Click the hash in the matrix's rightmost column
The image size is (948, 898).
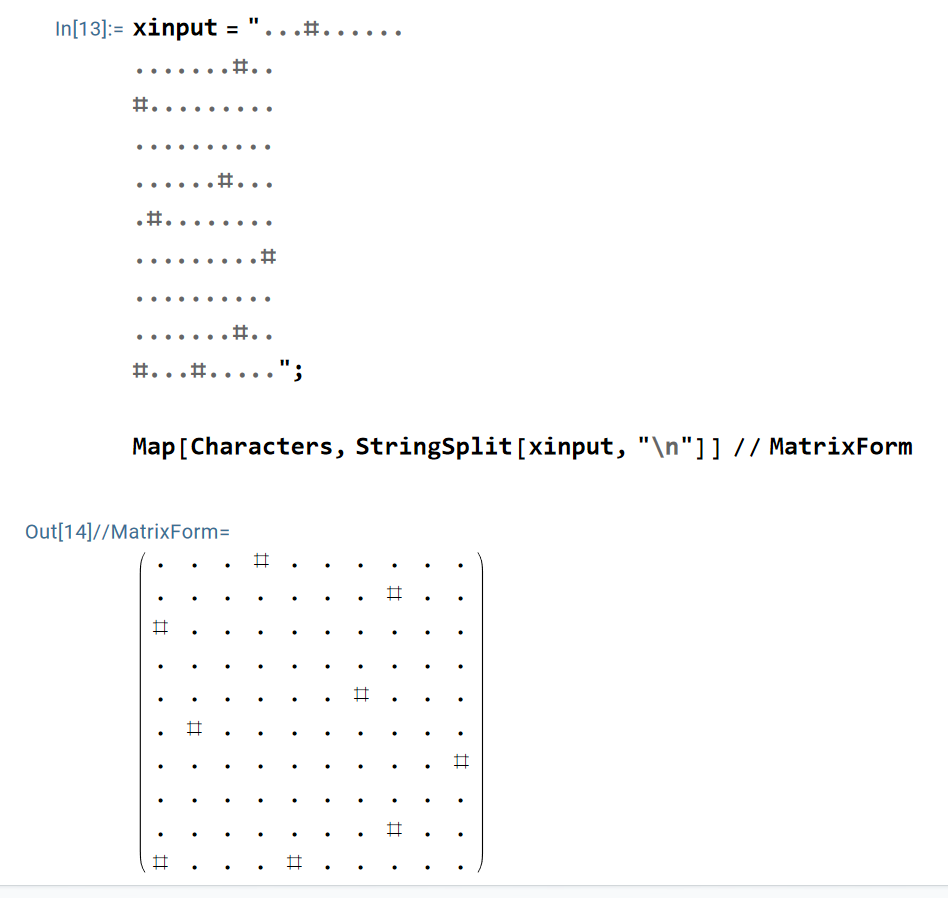click(x=460, y=762)
